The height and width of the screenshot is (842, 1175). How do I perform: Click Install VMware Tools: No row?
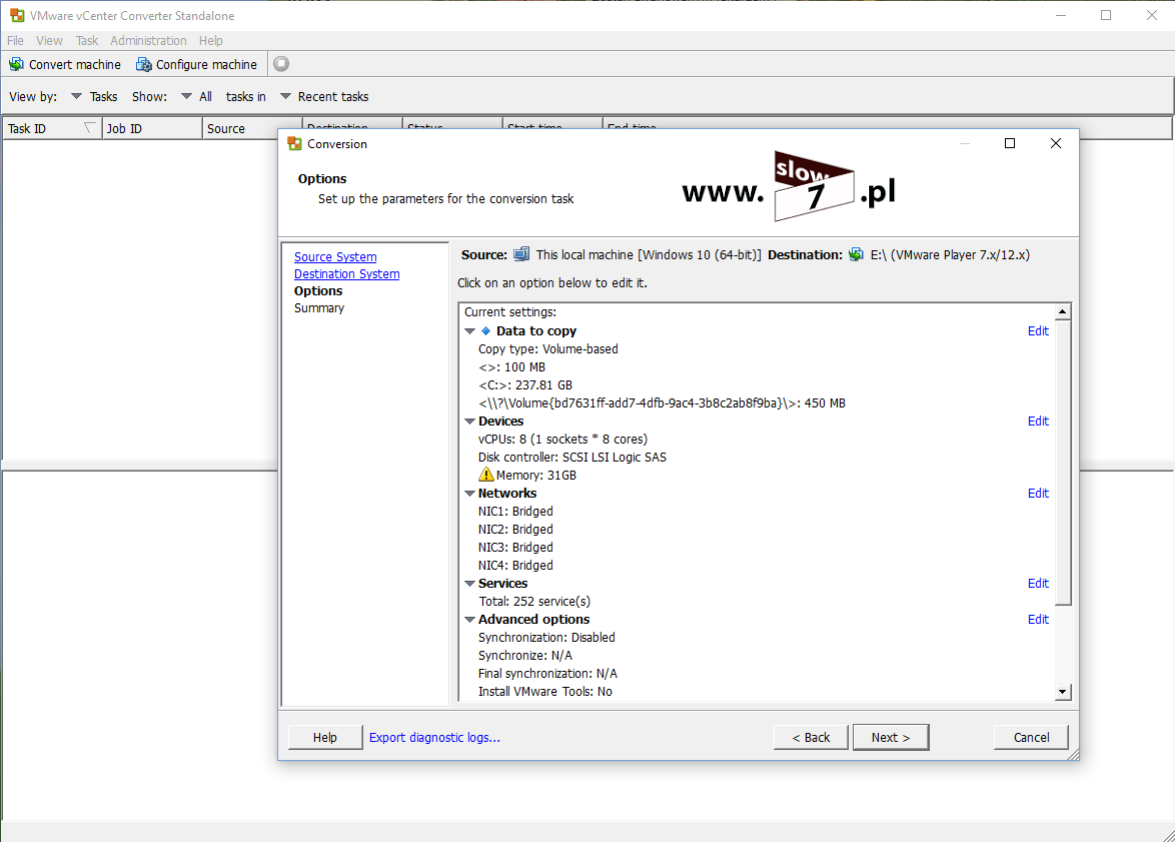coord(545,691)
